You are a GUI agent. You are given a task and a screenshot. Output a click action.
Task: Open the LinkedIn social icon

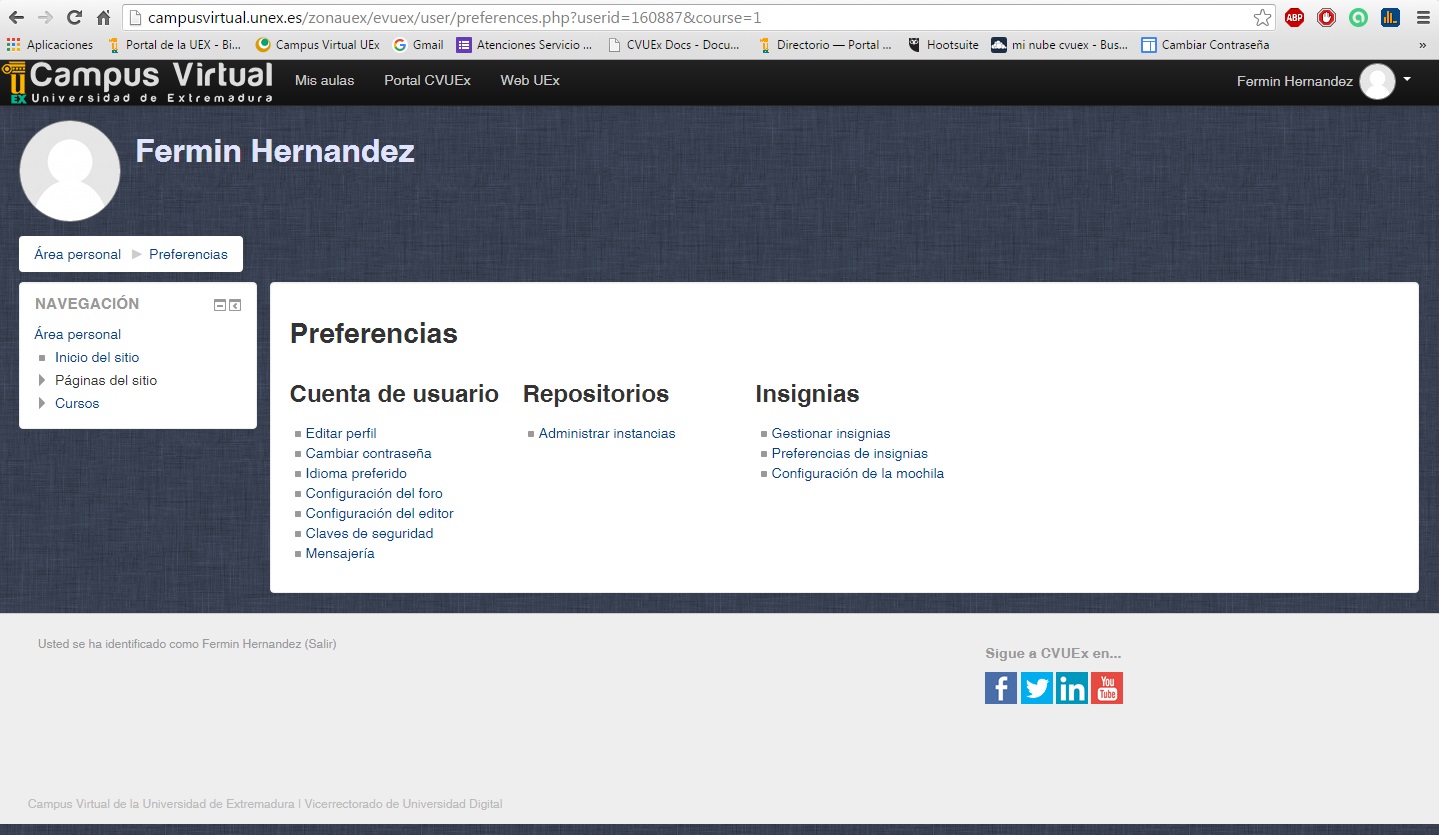[x=1071, y=688]
